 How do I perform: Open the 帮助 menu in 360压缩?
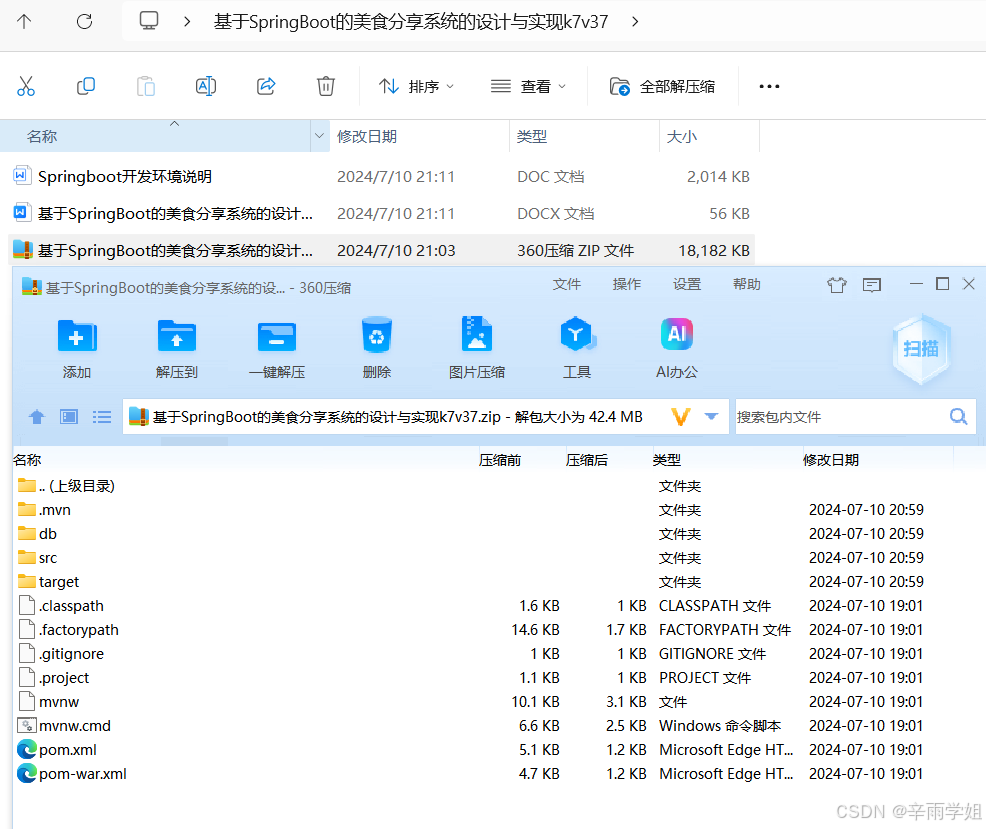tap(746, 284)
